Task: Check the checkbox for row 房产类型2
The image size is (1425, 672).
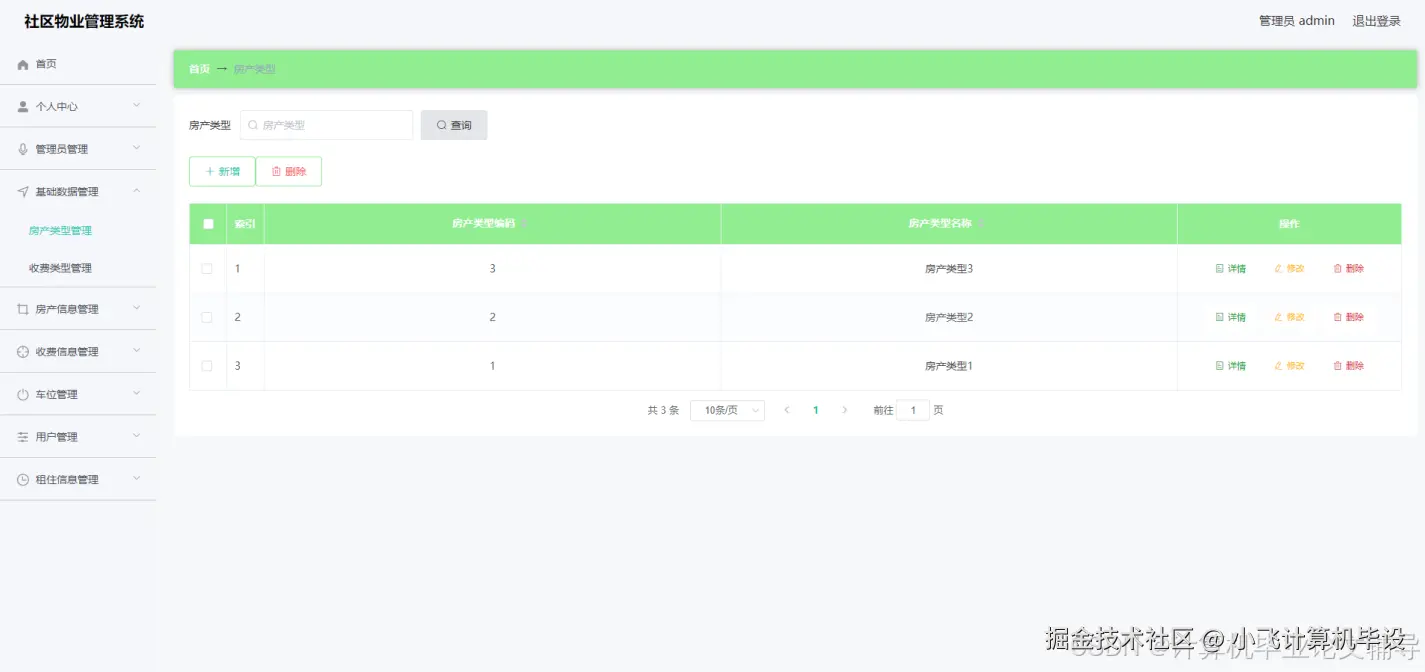Action: click(207, 317)
